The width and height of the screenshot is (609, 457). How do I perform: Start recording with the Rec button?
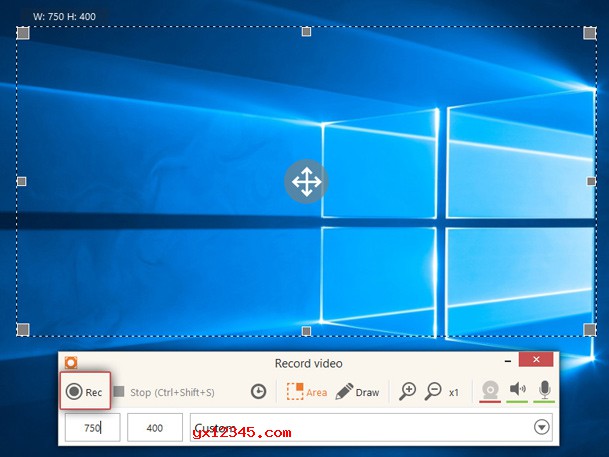[85, 391]
